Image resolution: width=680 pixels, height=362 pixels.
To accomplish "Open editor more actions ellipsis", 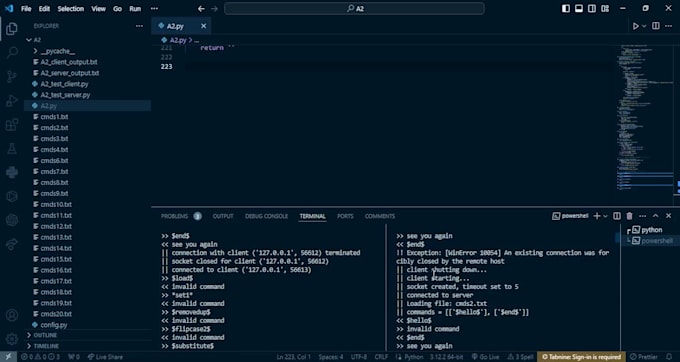I will coord(669,26).
